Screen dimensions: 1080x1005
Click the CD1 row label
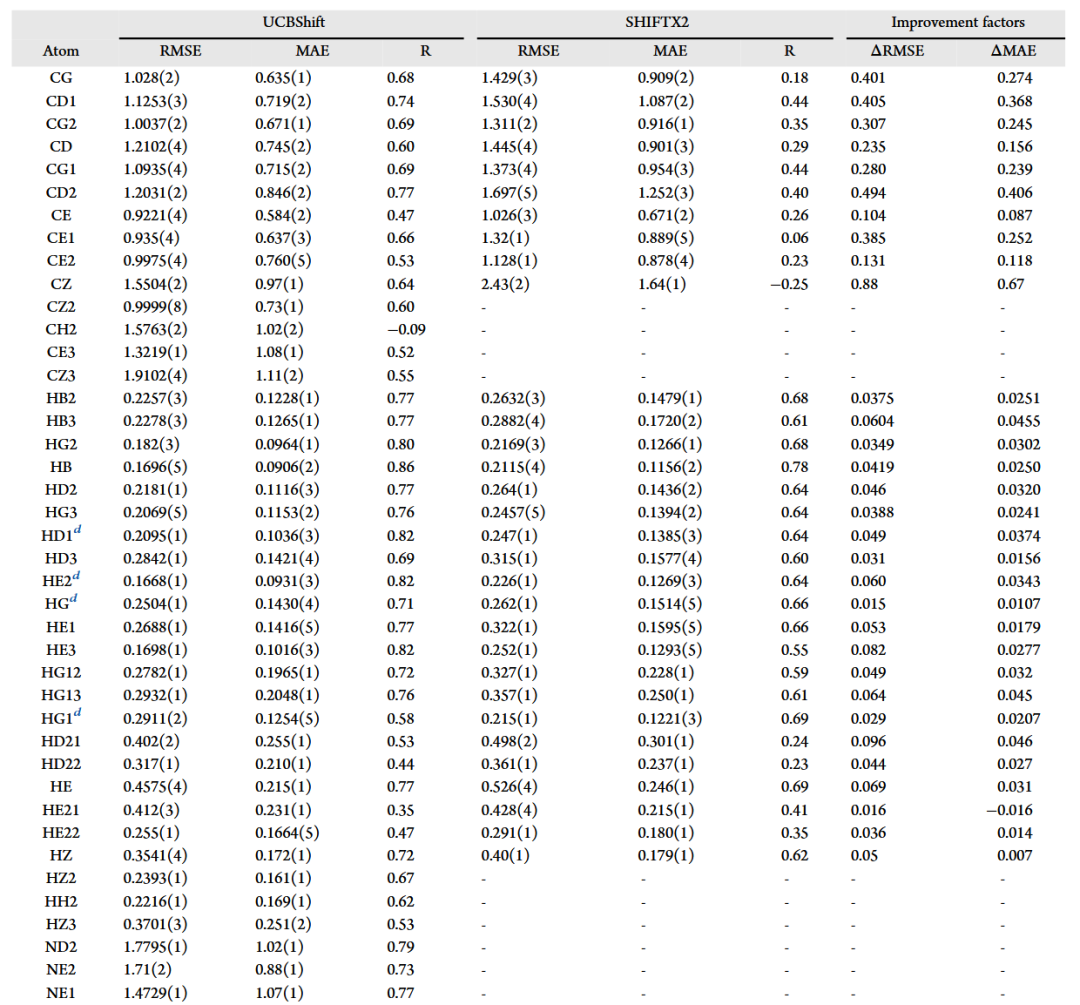[x=61, y=101]
